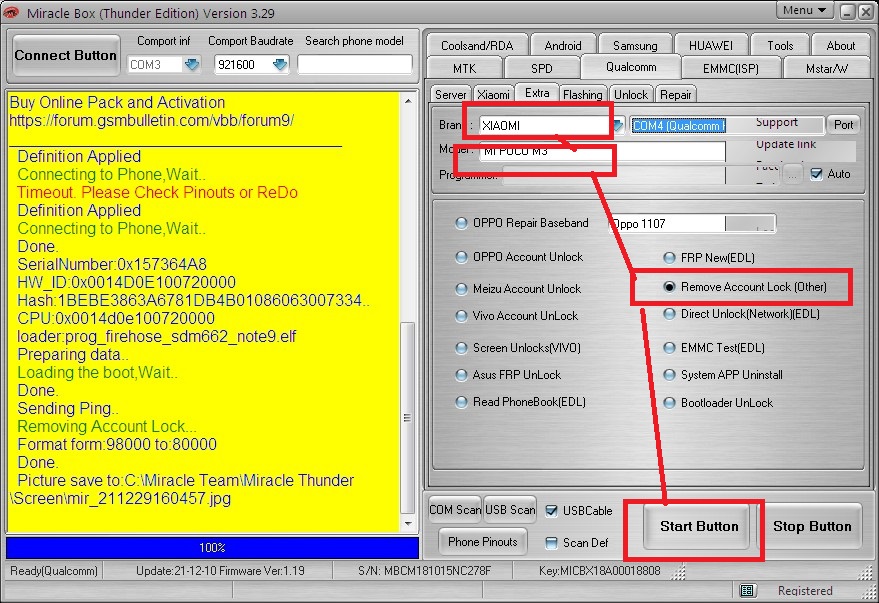Image resolution: width=879 pixels, height=603 pixels.
Task: Click the log scrollbar thumb
Action: 408,418
